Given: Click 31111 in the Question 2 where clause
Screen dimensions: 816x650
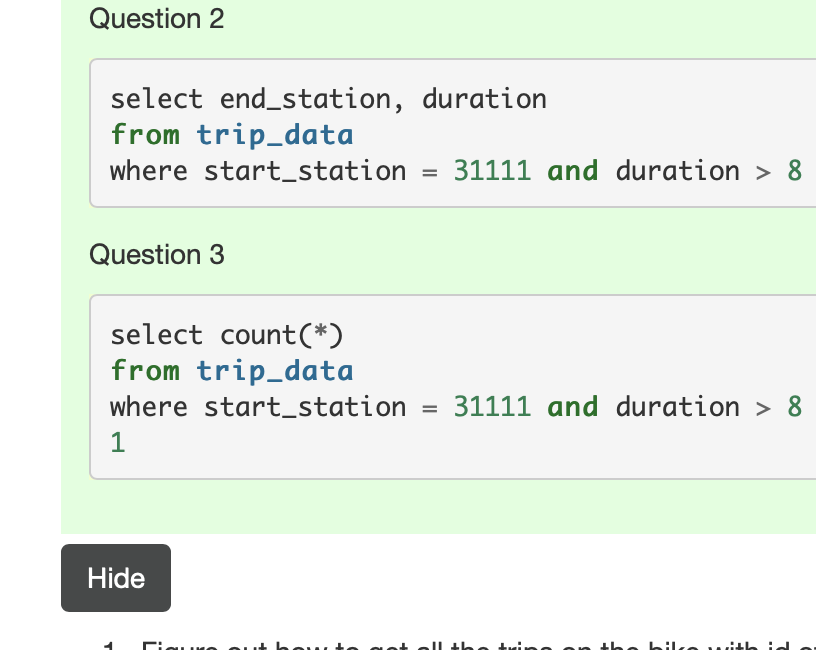Looking at the screenshot, I should coord(492,171).
